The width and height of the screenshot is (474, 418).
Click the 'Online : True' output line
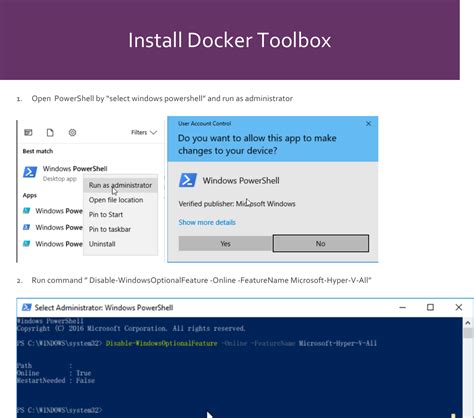point(54,373)
